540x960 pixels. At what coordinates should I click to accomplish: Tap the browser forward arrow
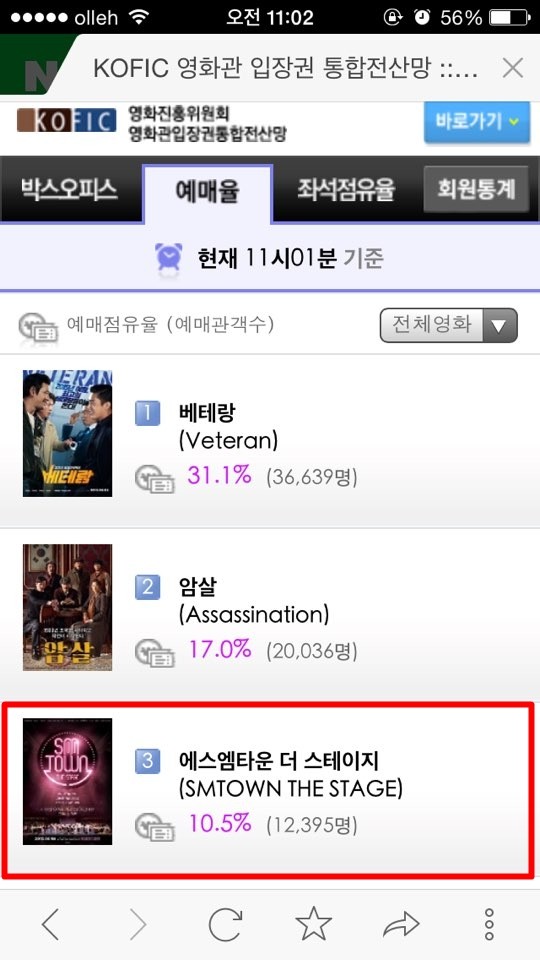[x=138, y=924]
